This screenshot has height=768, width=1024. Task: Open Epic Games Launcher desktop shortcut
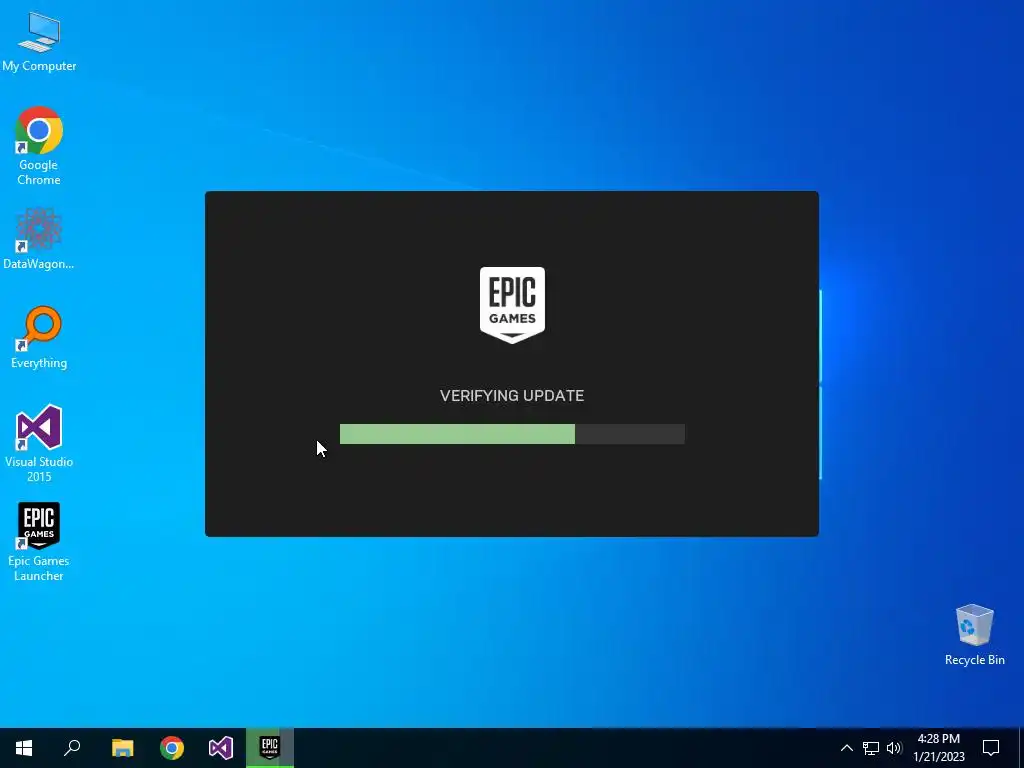[x=39, y=541]
